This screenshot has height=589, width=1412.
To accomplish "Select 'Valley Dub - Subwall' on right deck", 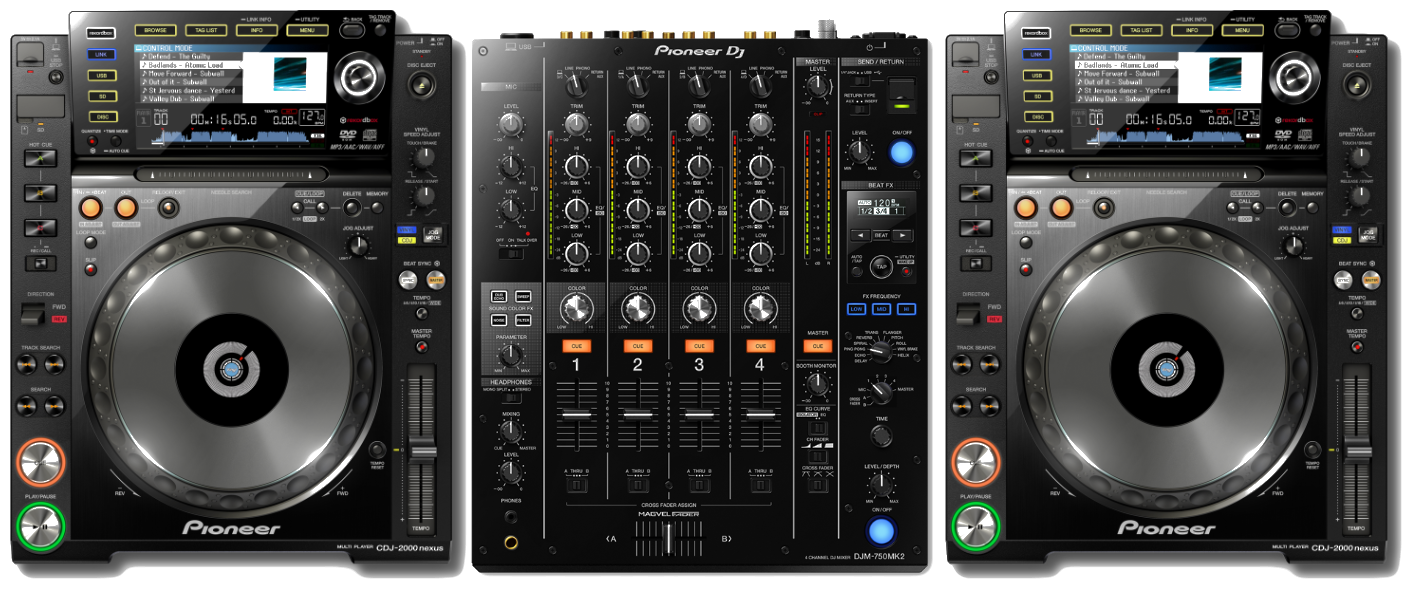I will (1116, 99).
